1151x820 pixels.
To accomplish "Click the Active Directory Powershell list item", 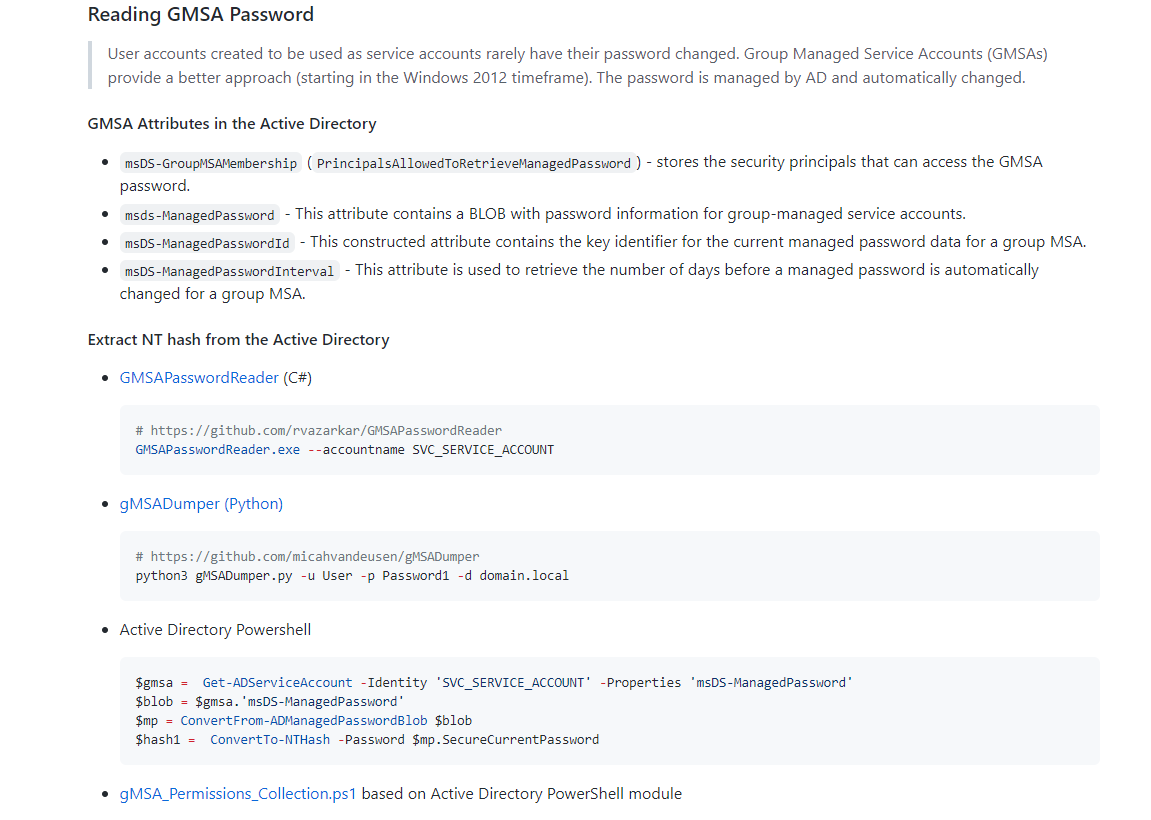I will [215, 630].
